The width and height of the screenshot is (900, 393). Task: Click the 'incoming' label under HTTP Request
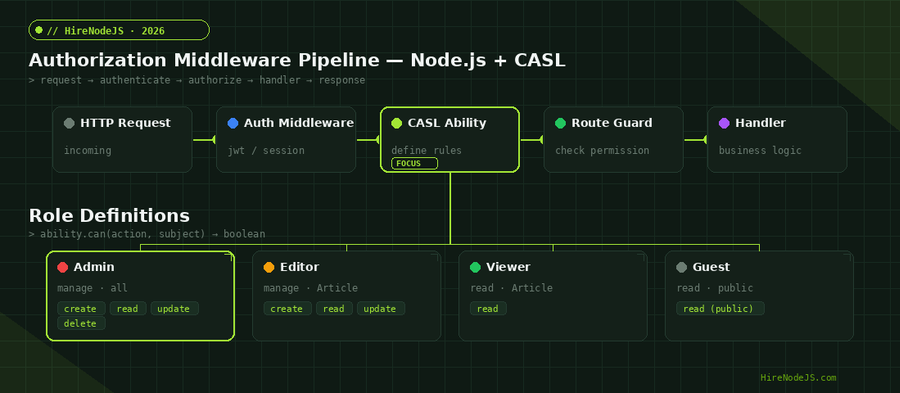point(87,151)
